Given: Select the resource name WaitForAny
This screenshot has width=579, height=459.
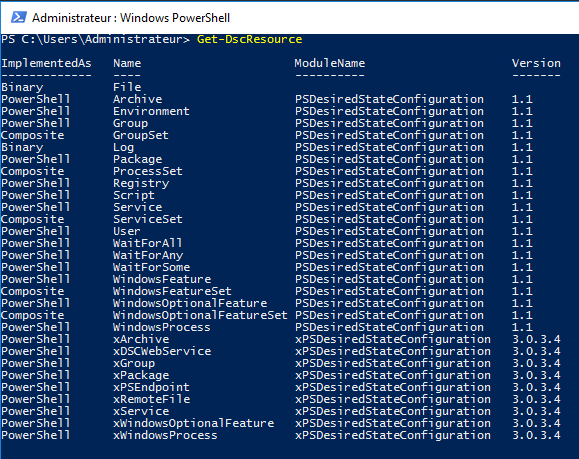Looking at the screenshot, I should (x=148, y=255).
